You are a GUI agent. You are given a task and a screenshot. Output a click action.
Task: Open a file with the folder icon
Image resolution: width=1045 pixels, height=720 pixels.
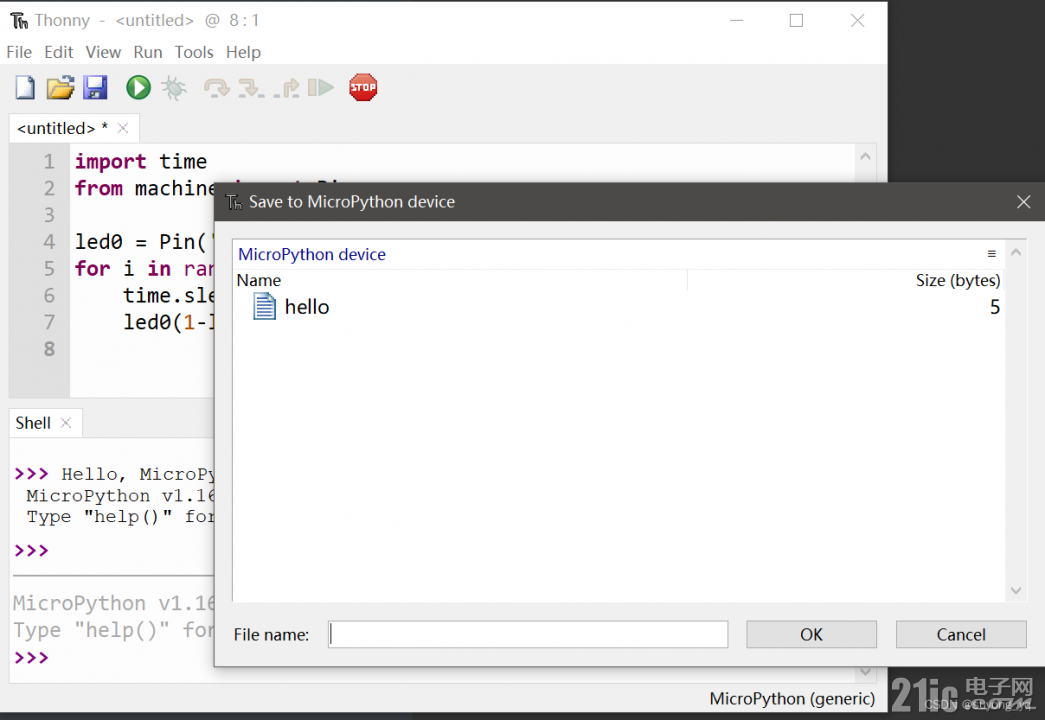[60, 87]
